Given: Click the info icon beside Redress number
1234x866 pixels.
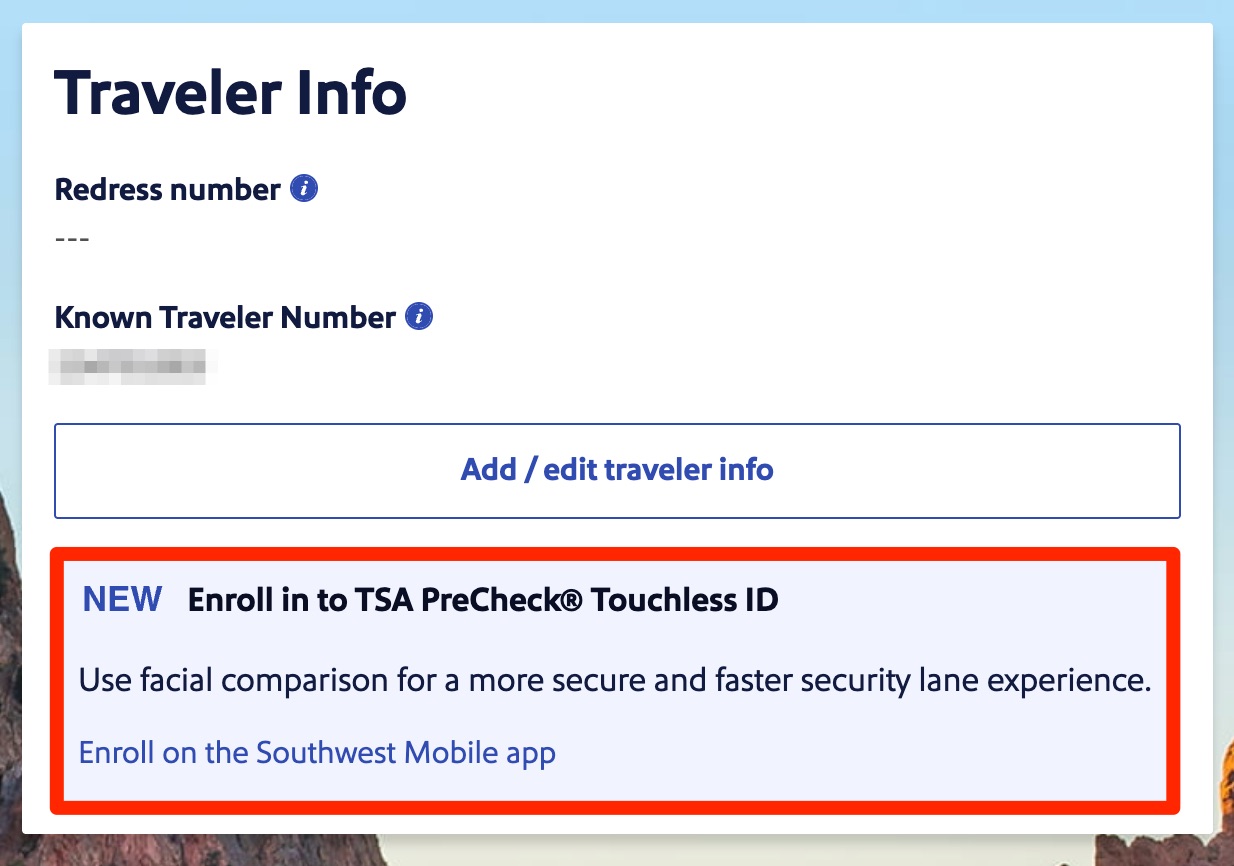Looking at the screenshot, I should click(303, 187).
